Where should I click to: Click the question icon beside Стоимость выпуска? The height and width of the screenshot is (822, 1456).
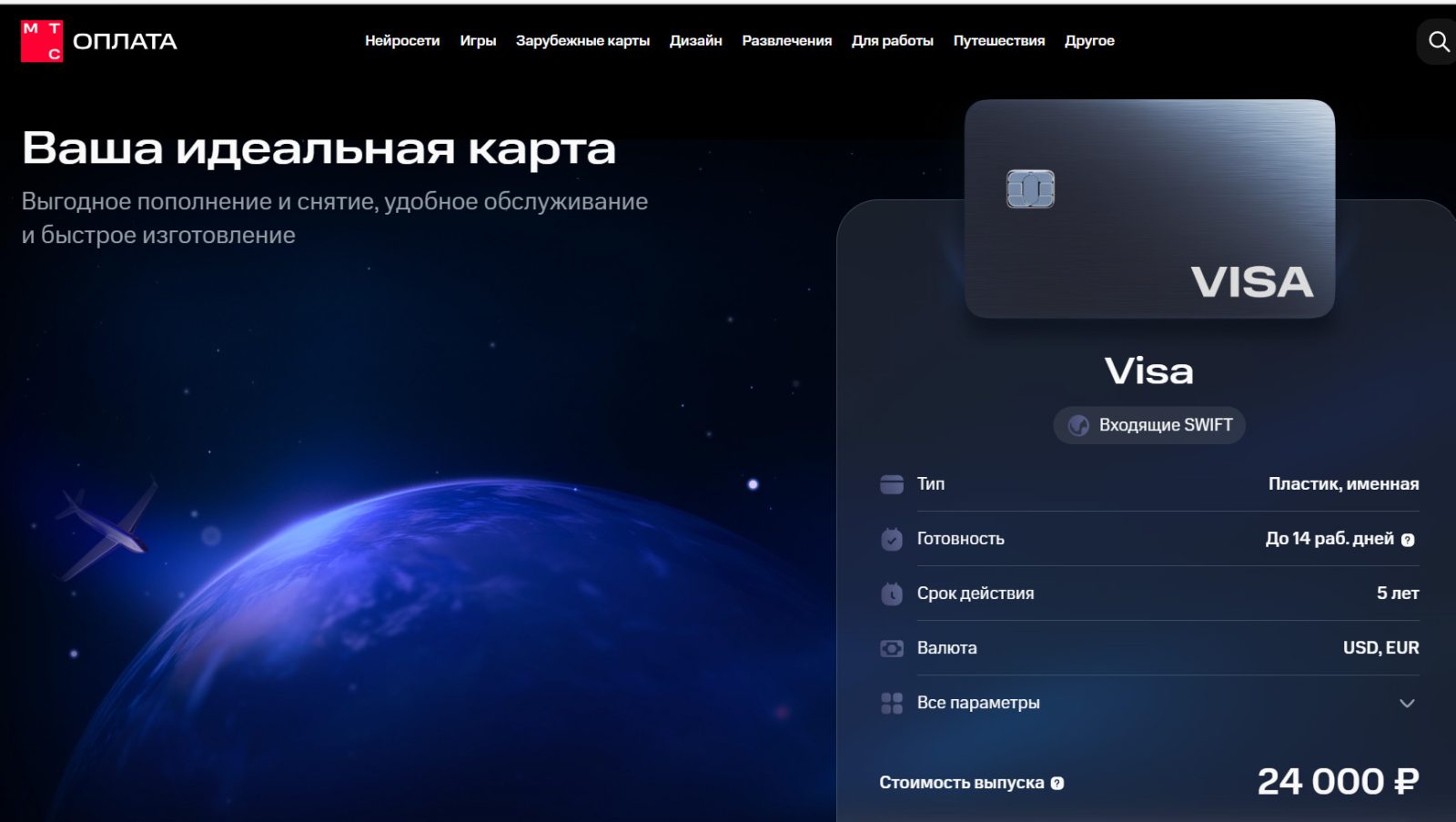point(1057,783)
